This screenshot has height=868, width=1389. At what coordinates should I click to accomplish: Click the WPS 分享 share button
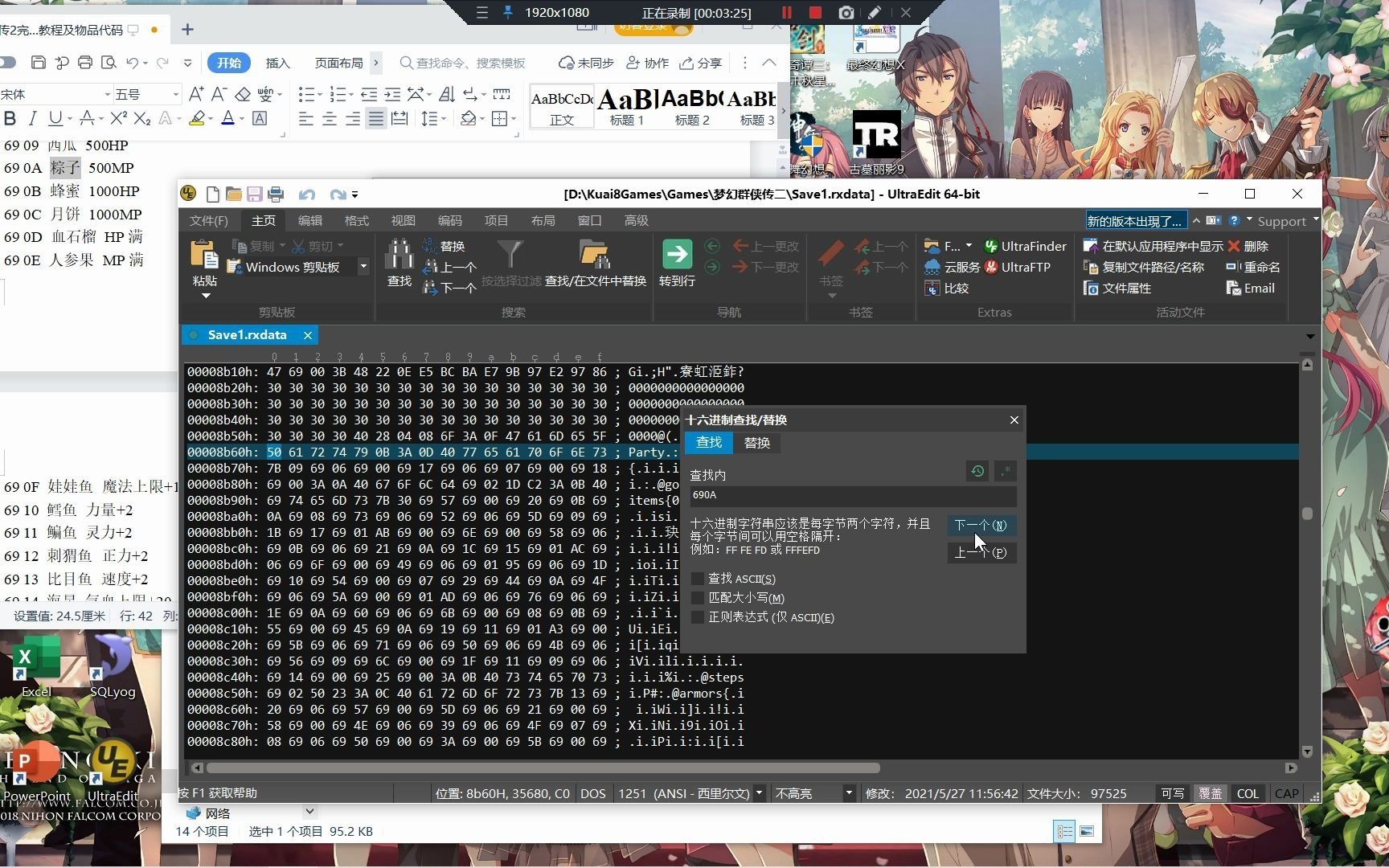(x=700, y=63)
